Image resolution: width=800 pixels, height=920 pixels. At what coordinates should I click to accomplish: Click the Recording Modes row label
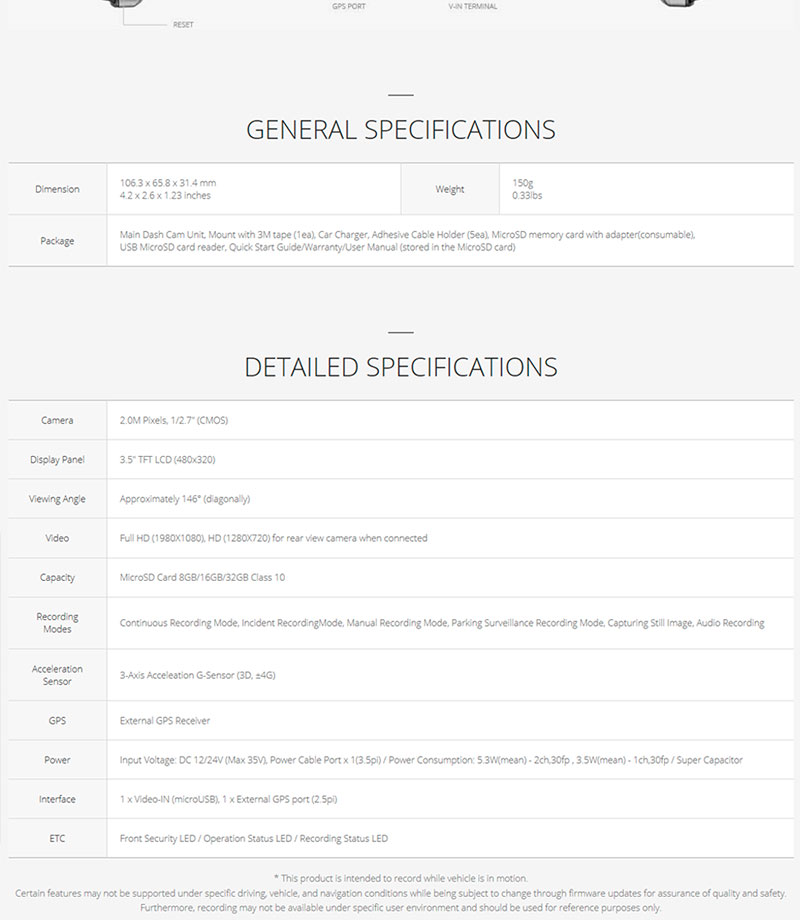point(57,623)
